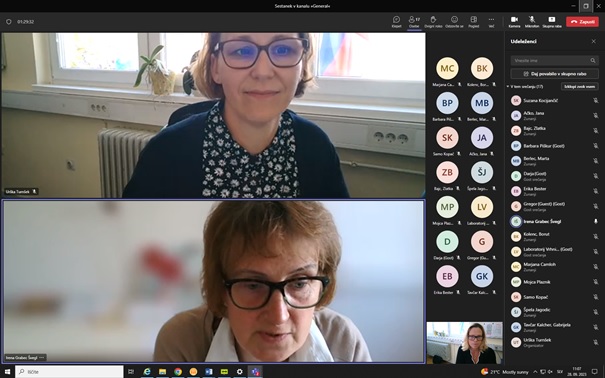
Task: Open Google Chrome from the taskbar
Action: (178, 372)
